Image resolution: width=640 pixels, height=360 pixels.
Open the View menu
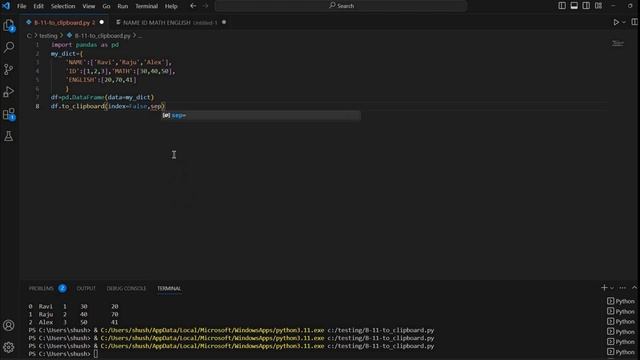tap(89, 6)
